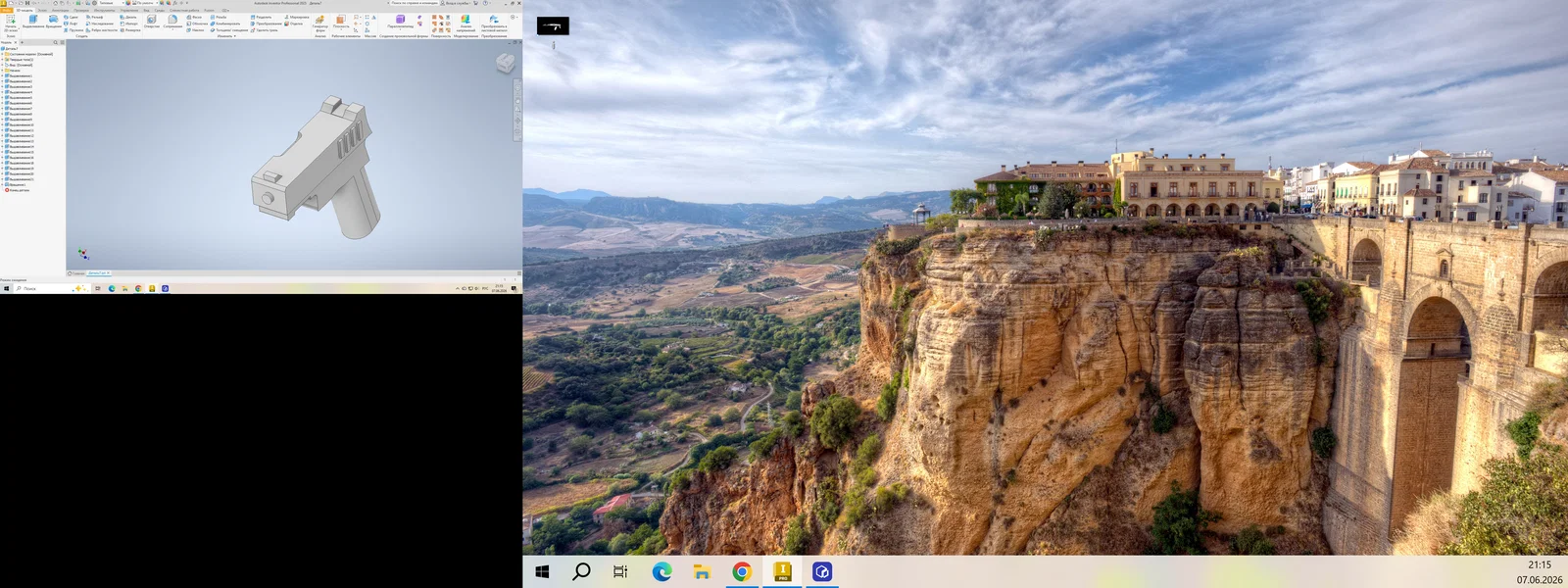Choose the Sweep (Сдвиг) command
The height and width of the screenshot is (588, 1568).
(x=71, y=17)
